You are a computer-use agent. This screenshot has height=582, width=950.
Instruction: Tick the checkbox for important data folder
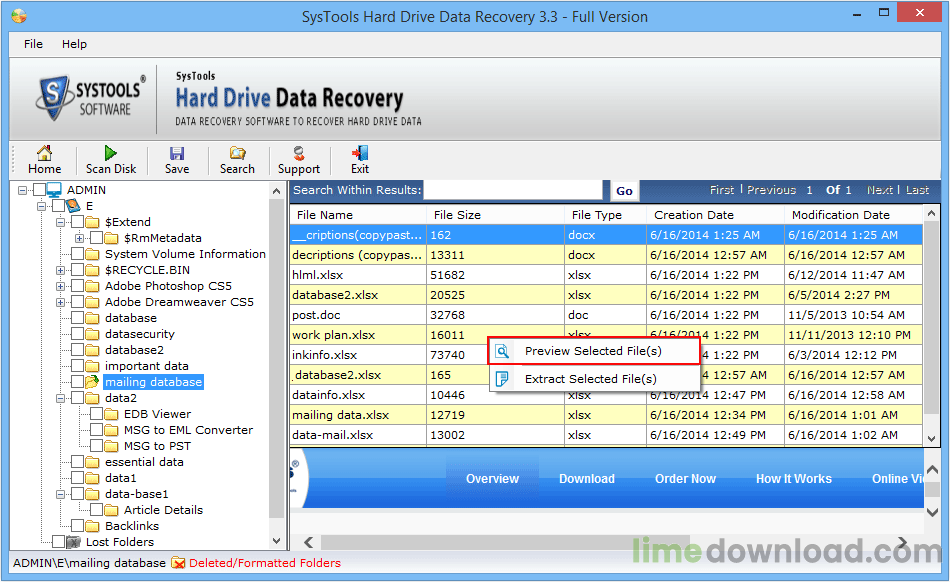pyautogui.click(x=78, y=366)
